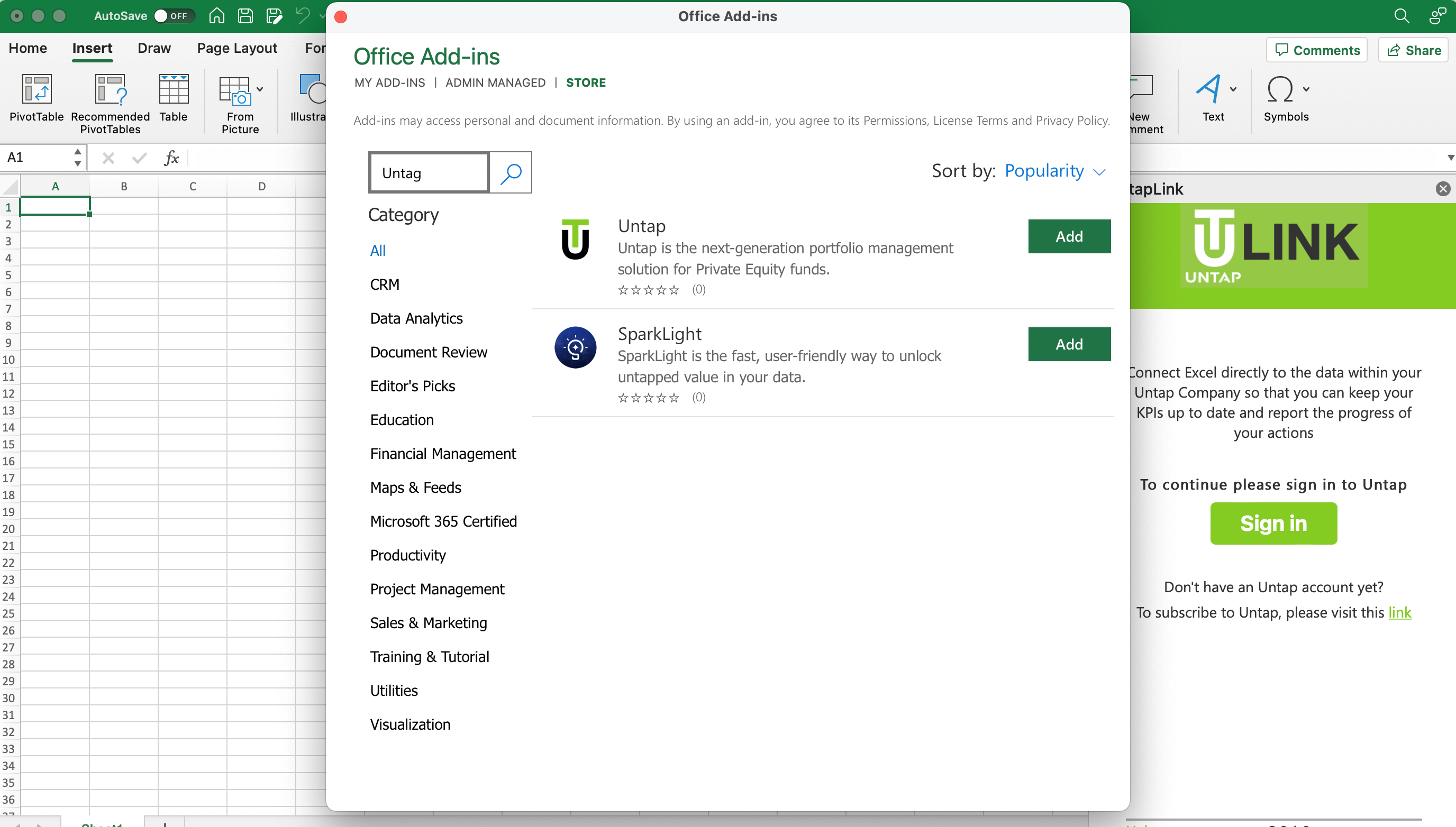Select column B header
The width and height of the screenshot is (1456, 827).
coord(124,186)
